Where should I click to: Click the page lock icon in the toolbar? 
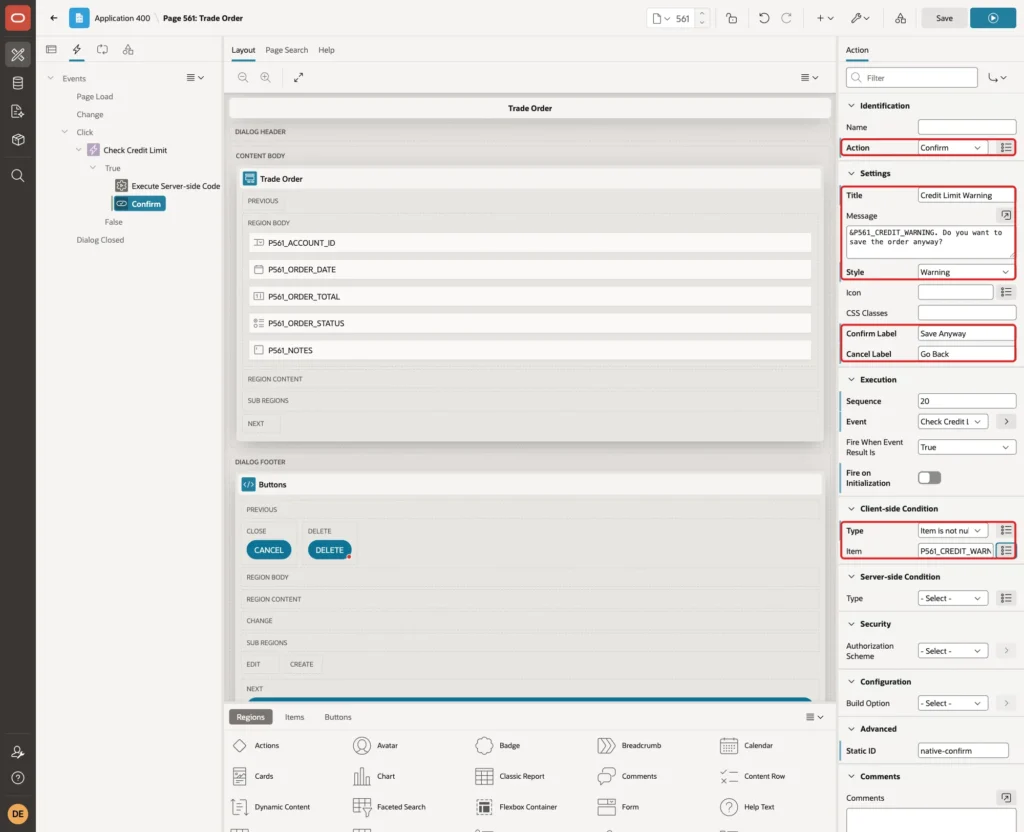732,18
